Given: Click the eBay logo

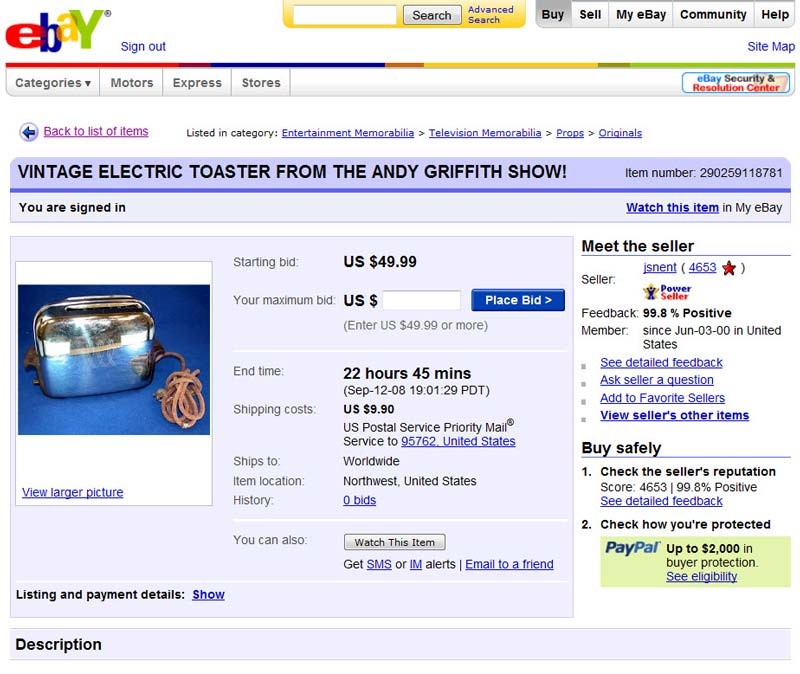Looking at the screenshot, I should (56, 28).
